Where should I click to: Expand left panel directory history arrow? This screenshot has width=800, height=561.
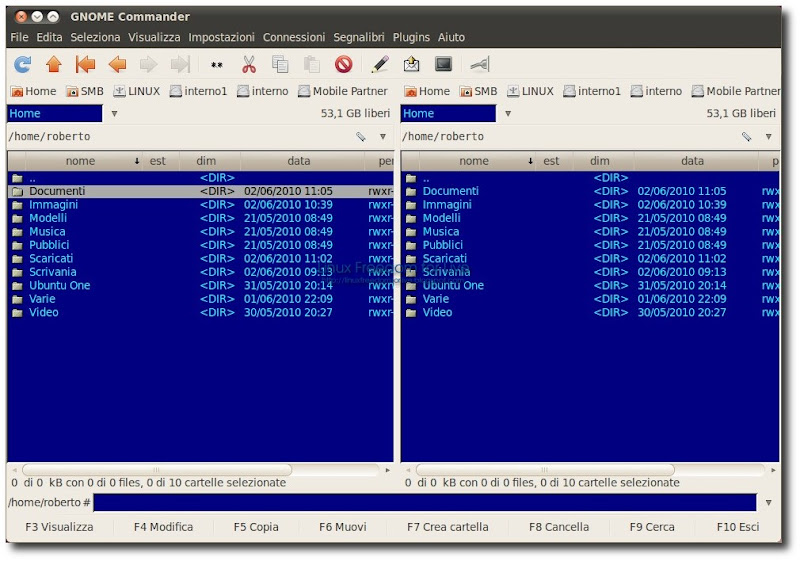(x=383, y=137)
